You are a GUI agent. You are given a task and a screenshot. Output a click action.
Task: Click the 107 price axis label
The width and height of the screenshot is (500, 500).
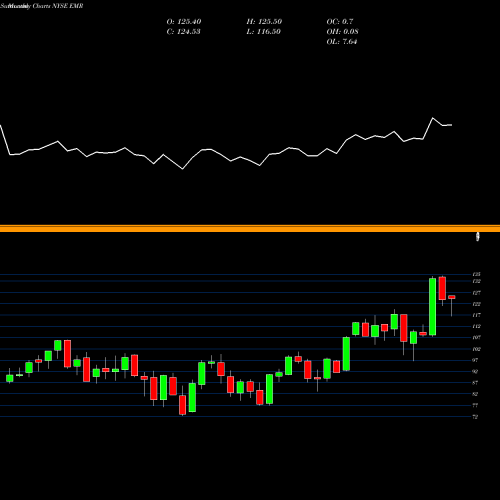pyautogui.click(x=477, y=337)
